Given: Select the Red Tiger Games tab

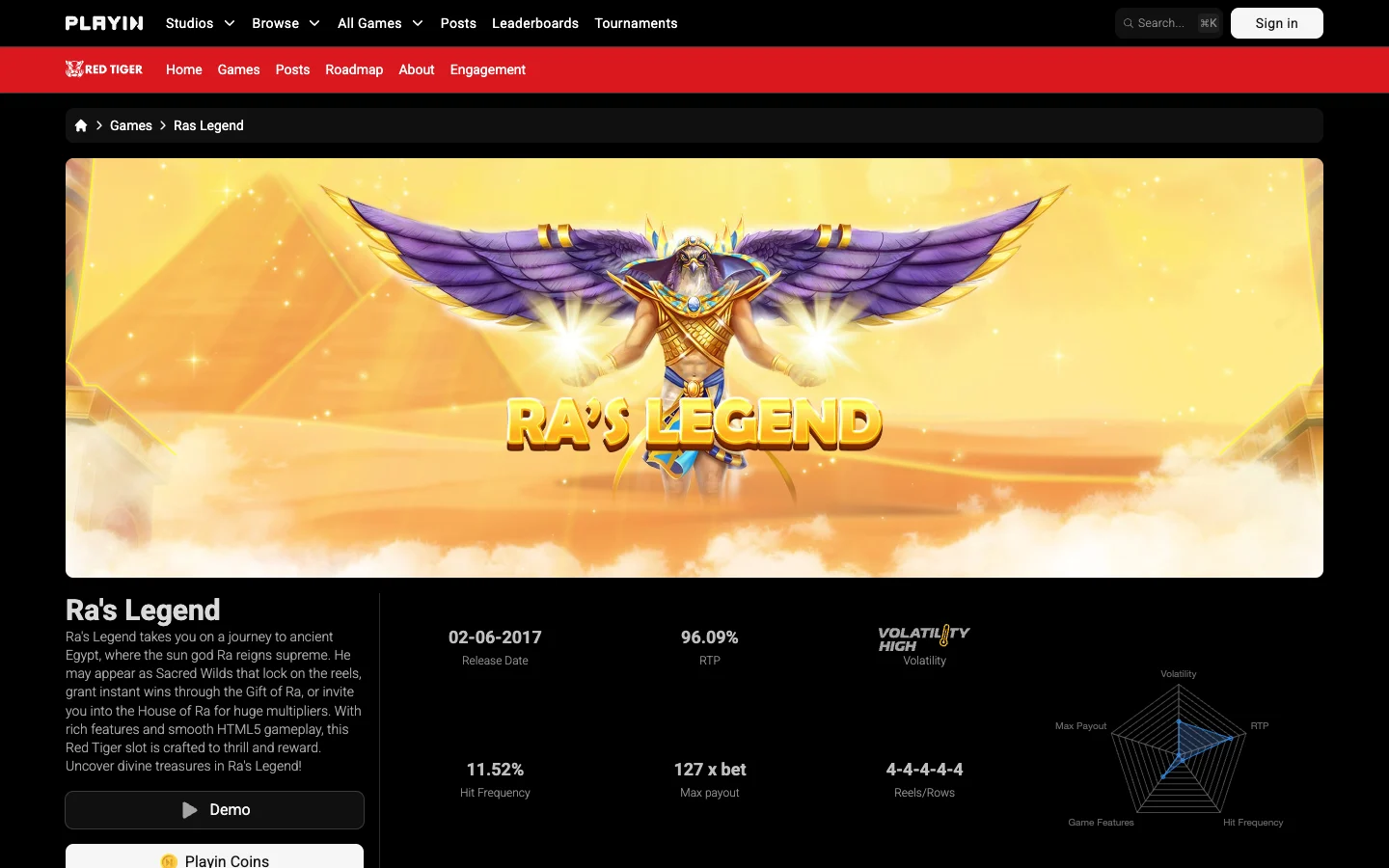Looking at the screenshot, I should click(x=238, y=69).
